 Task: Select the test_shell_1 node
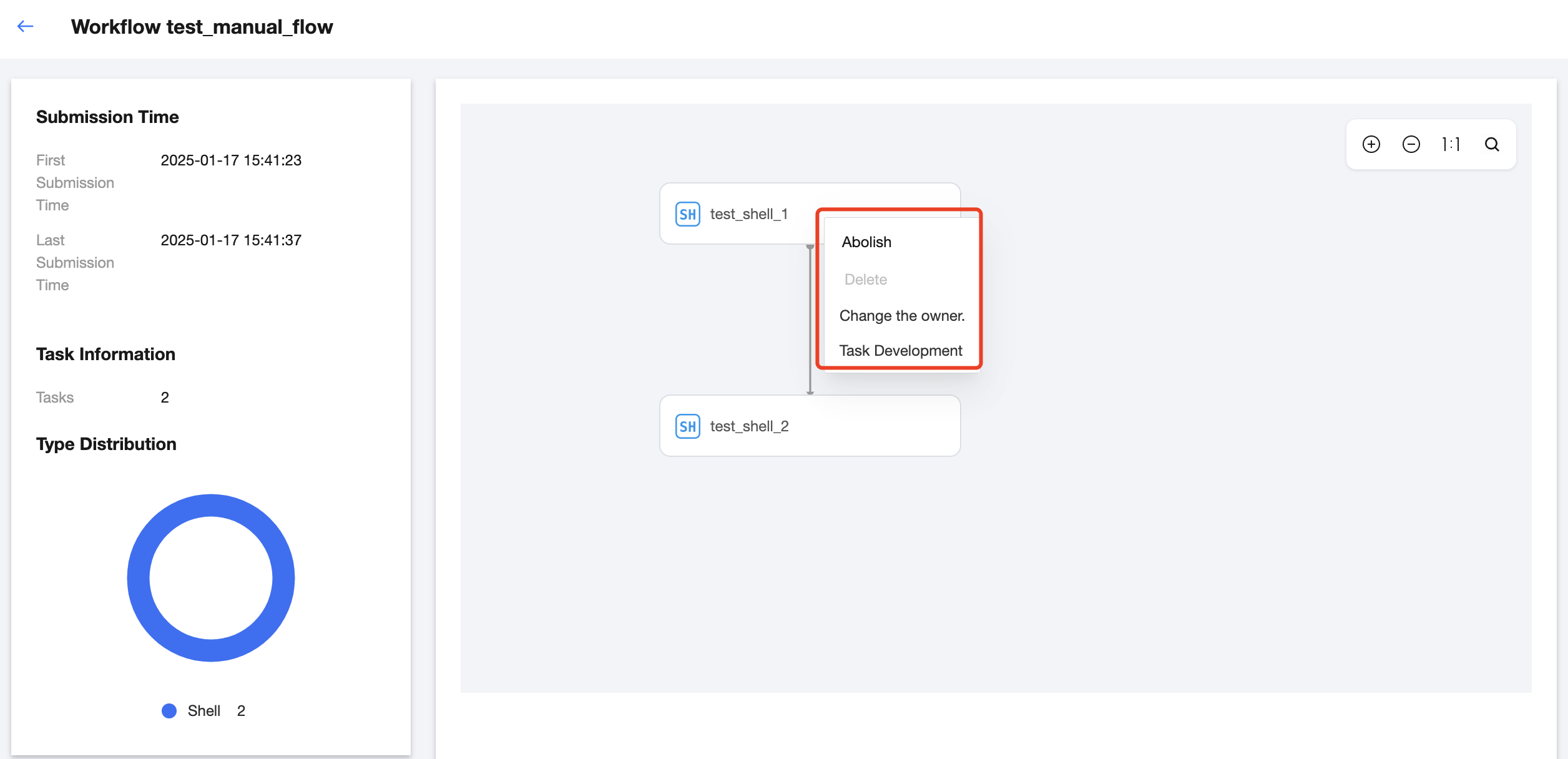(x=749, y=214)
